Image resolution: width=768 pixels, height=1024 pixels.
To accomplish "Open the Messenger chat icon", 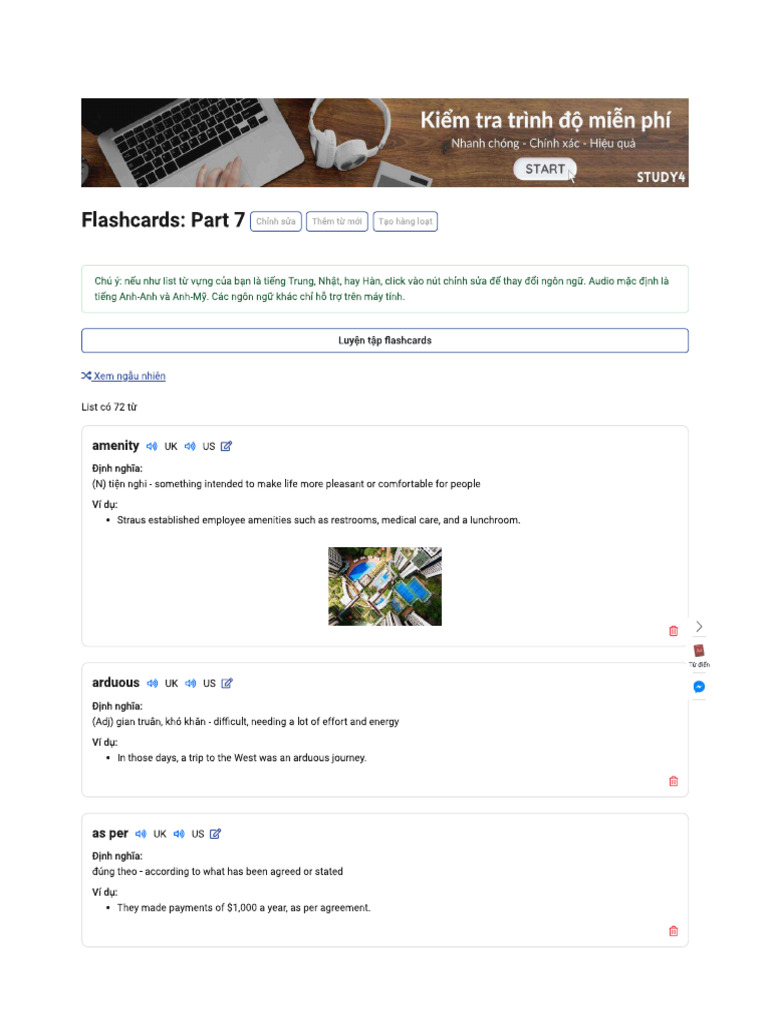I will tap(699, 686).
